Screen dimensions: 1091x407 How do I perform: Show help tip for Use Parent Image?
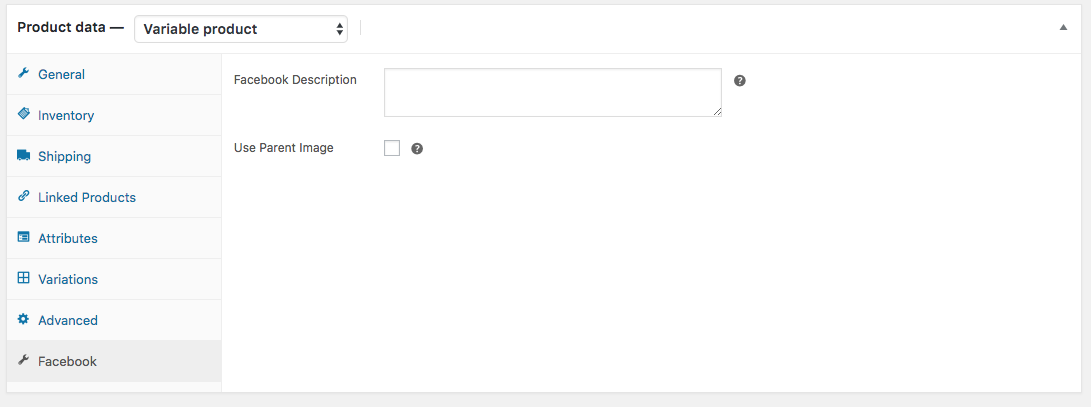click(417, 148)
